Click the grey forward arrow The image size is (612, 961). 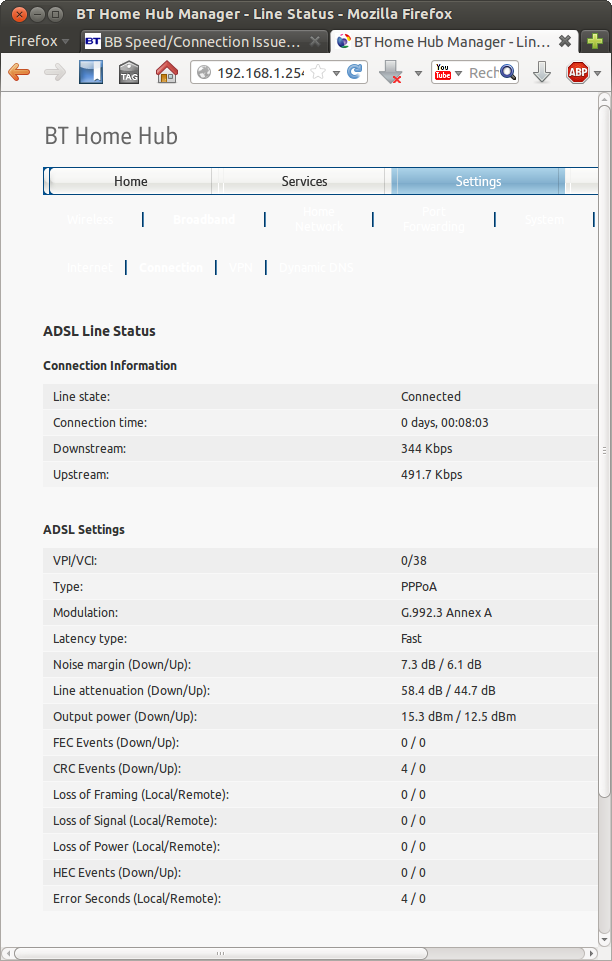(55, 72)
